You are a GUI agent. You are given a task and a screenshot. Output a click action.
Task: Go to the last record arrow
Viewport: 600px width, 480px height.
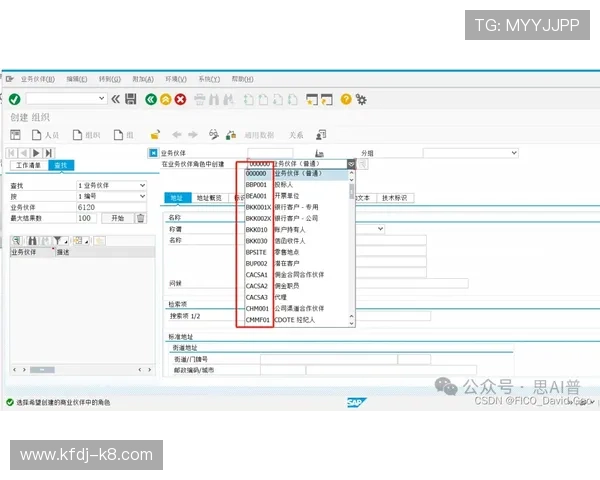(x=49, y=153)
